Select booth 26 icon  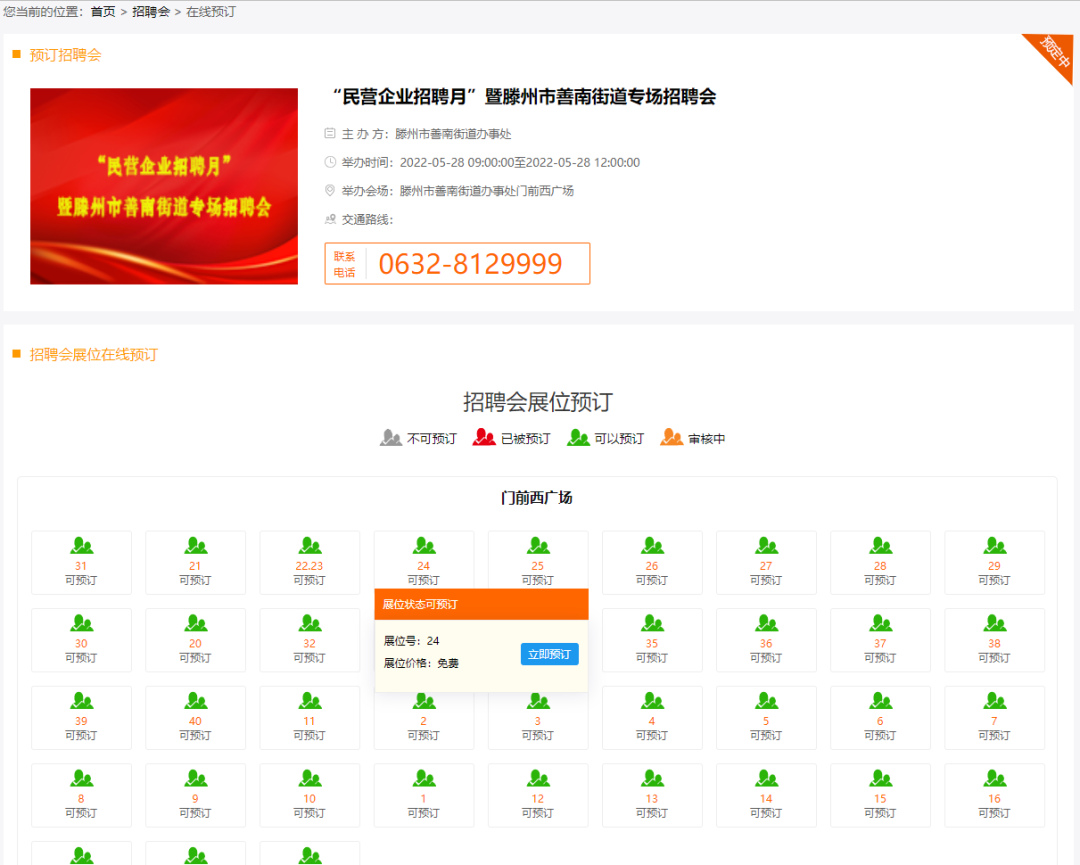[652, 546]
